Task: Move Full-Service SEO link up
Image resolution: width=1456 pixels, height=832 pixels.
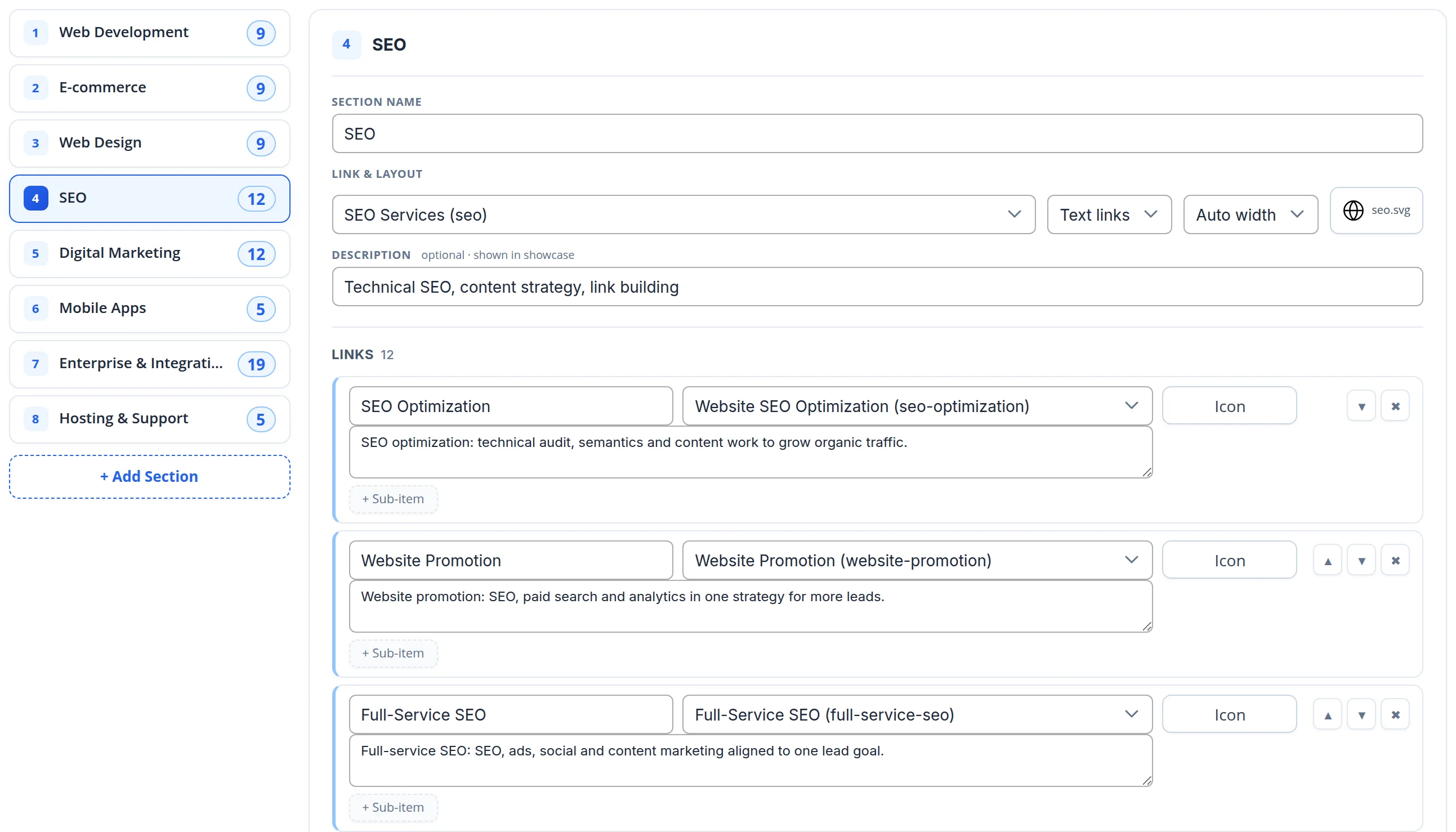Action: pyautogui.click(x=1328, y=715)
